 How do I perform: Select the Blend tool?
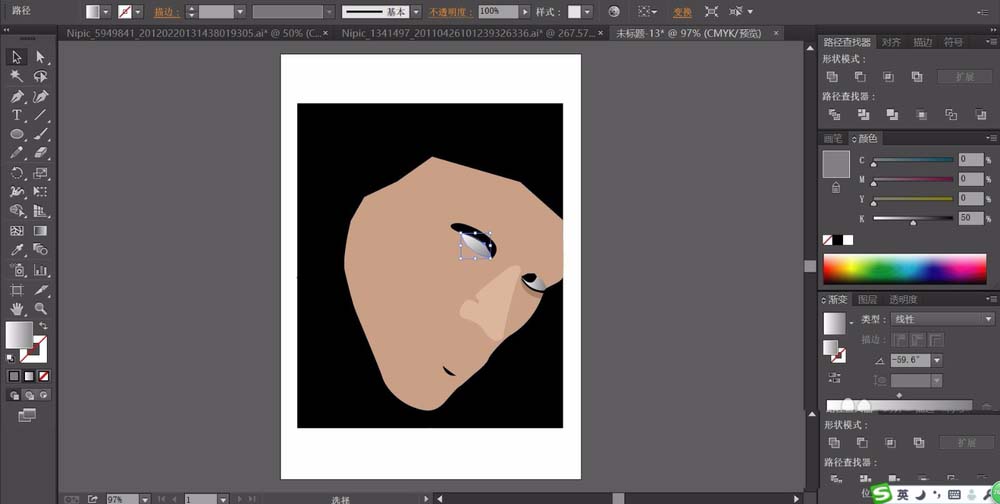(x=41, y=249)
